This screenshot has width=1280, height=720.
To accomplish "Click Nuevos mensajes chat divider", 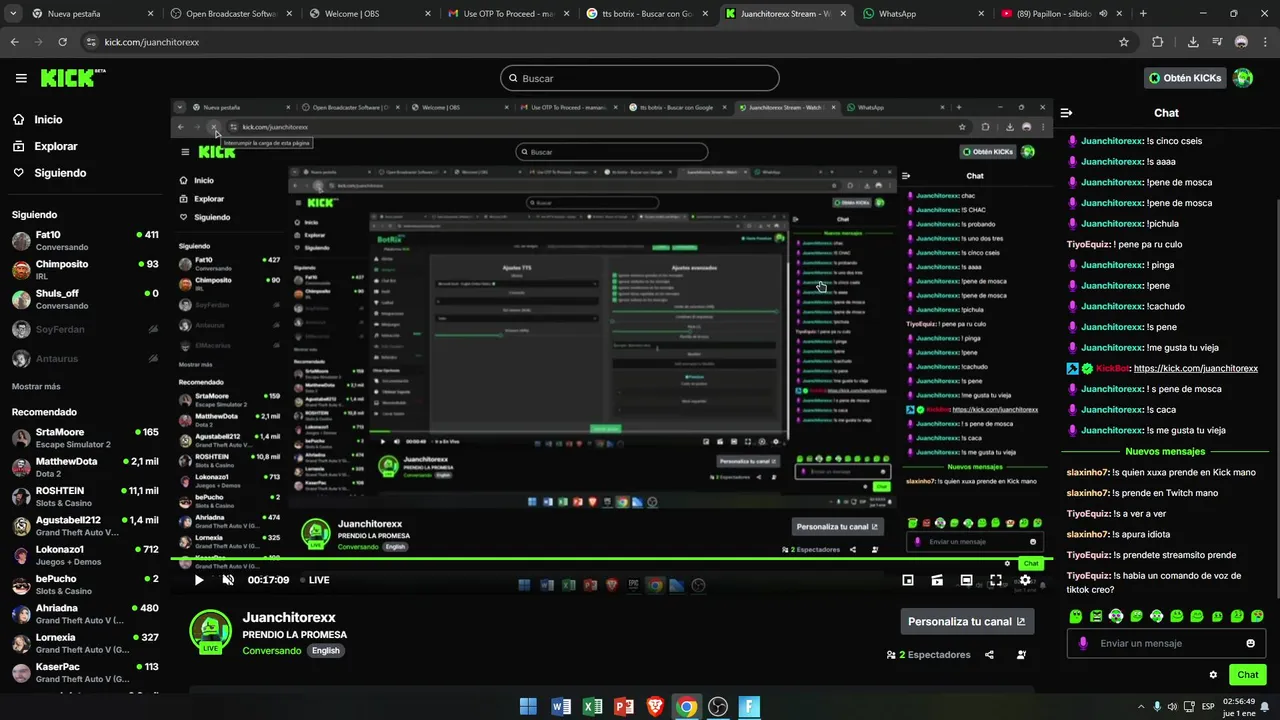I will [x=1165, y=452].
